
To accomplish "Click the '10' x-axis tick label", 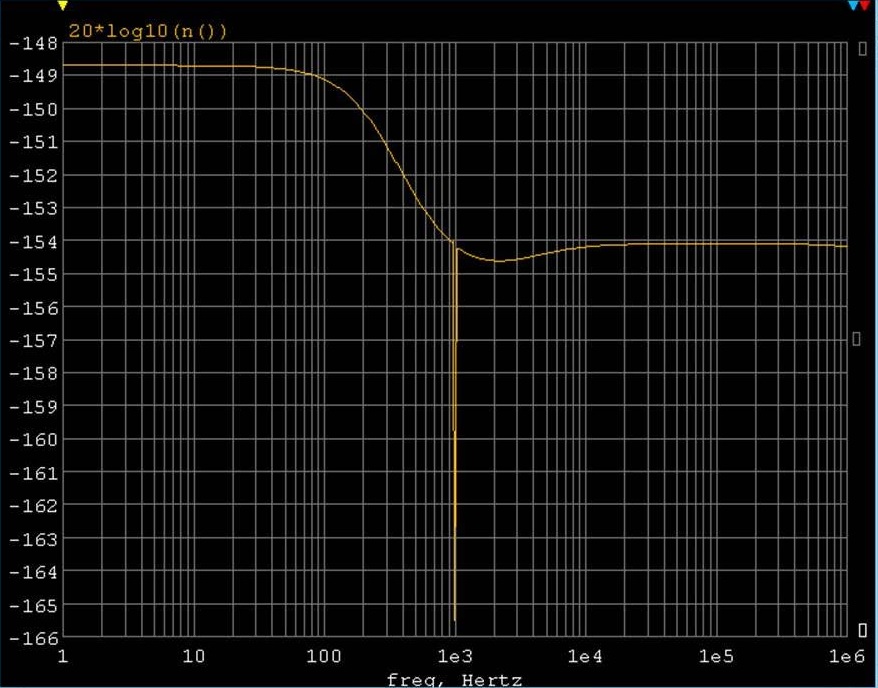I will click(193, 656).
